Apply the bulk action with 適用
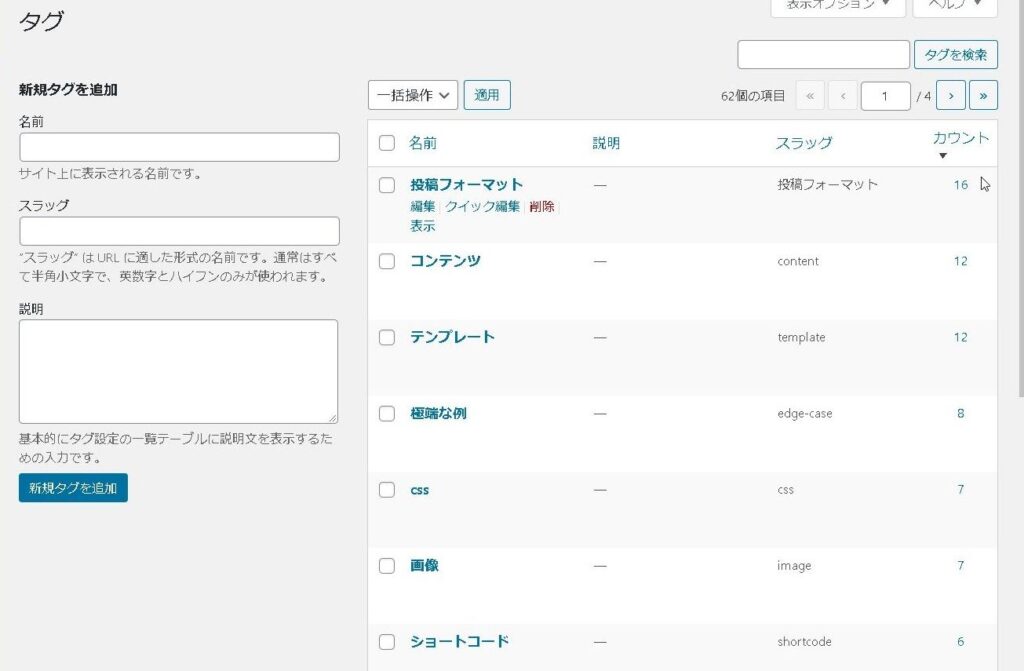 (x=487, y=95)
